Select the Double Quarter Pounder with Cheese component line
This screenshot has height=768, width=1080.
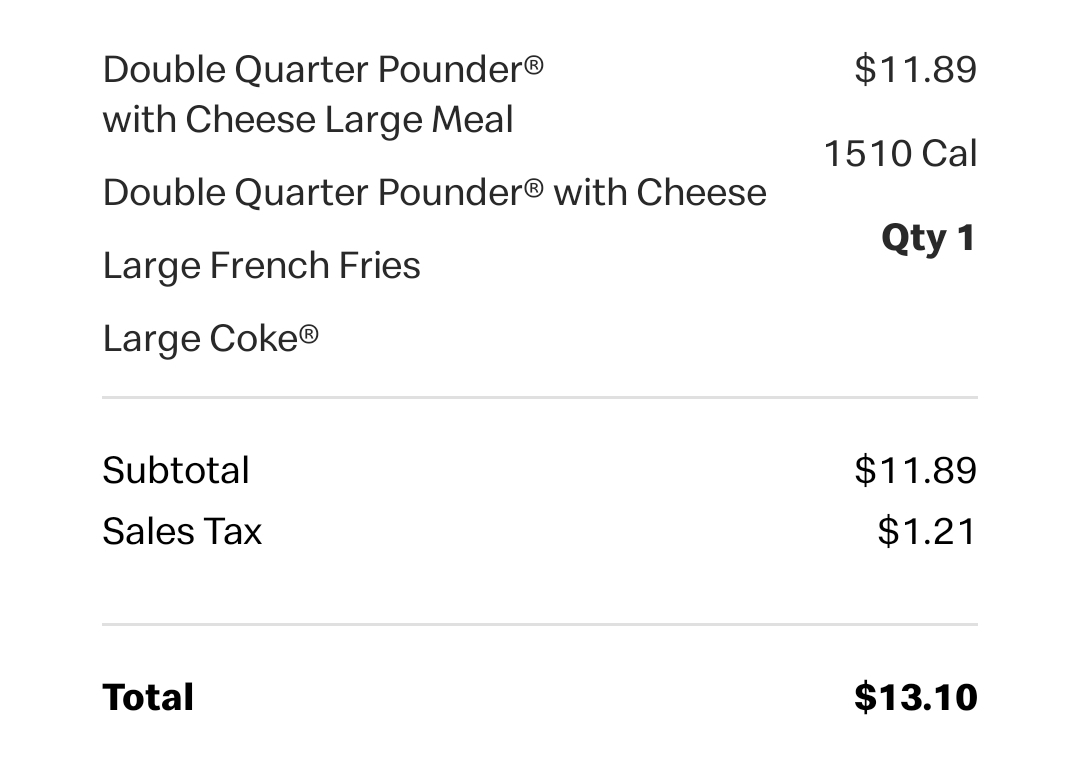point(435,192)
